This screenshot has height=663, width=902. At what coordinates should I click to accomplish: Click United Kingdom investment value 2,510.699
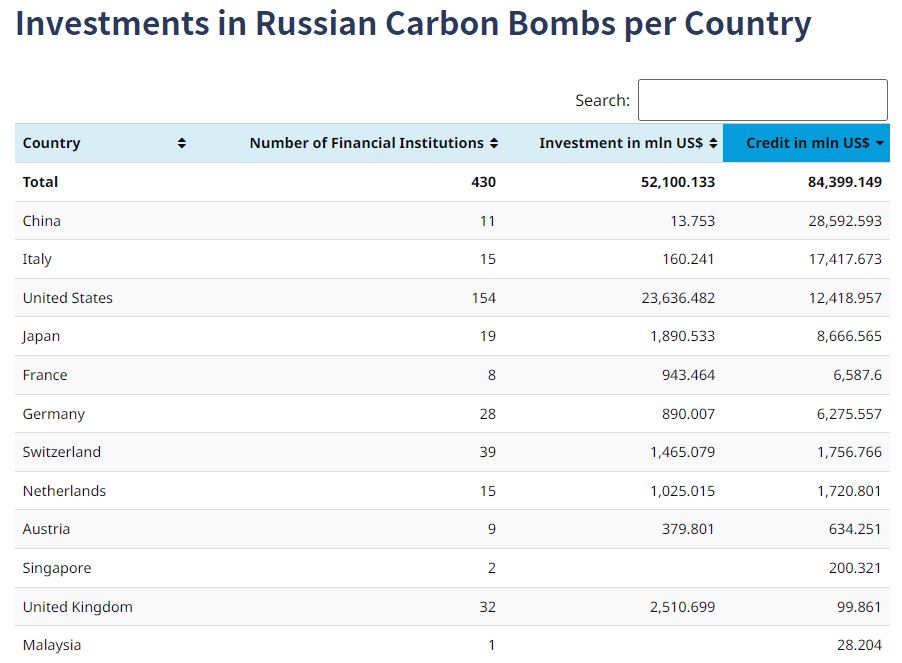tap(682, 607)
